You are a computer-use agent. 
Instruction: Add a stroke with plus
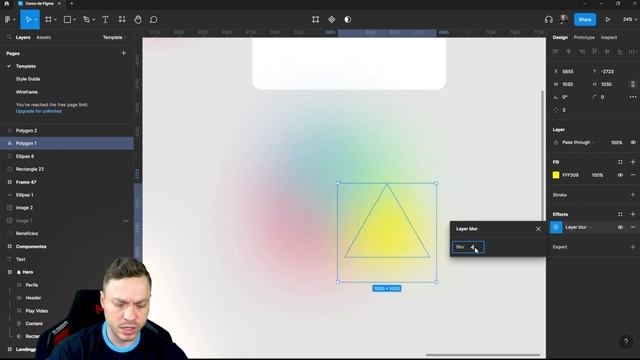pyautogui.click(x=633, y=195)
